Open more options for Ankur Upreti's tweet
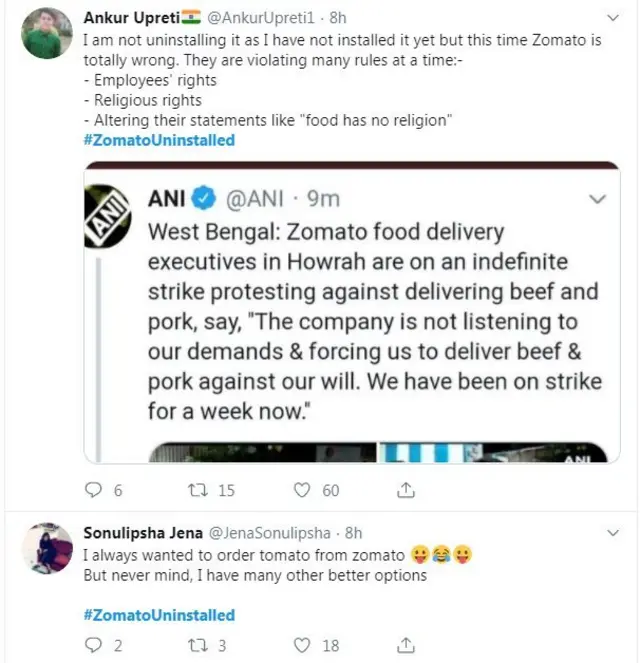The width and height of the screenshot is (640, 663). click(613, 18)
